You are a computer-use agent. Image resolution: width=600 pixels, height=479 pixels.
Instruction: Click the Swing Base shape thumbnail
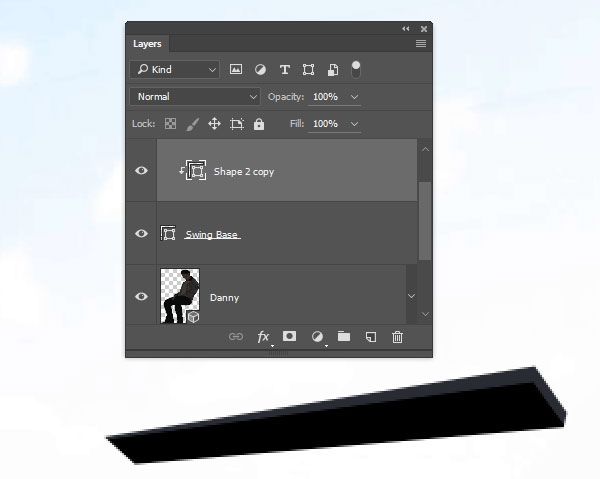pyautogui.click(x=168, y=233)
